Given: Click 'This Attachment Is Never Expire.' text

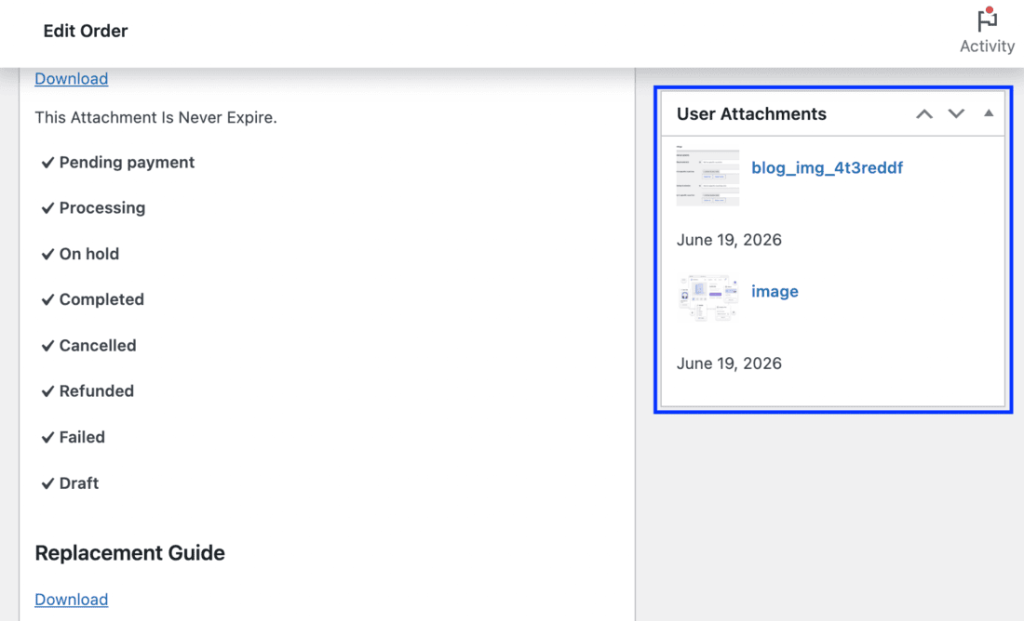Looking at the screenshot, I should (155, 118).
